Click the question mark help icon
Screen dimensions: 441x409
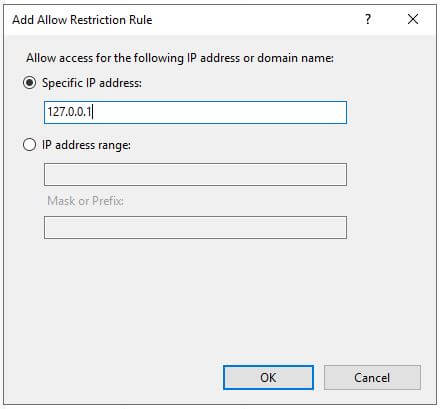point(367,19)
